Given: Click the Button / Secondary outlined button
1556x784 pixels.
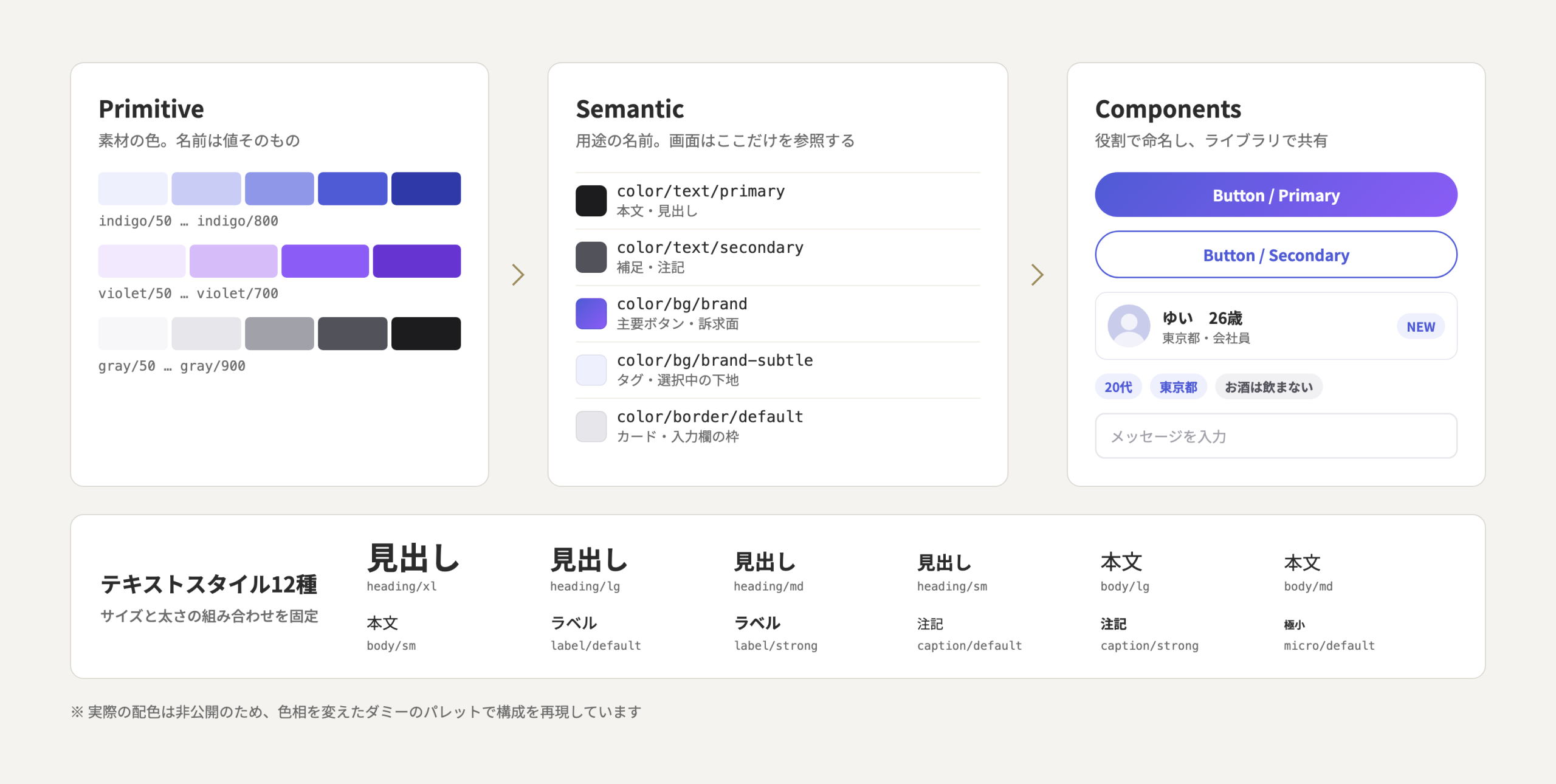Looking at the screenshot, I should click(x=1276, y=255).
